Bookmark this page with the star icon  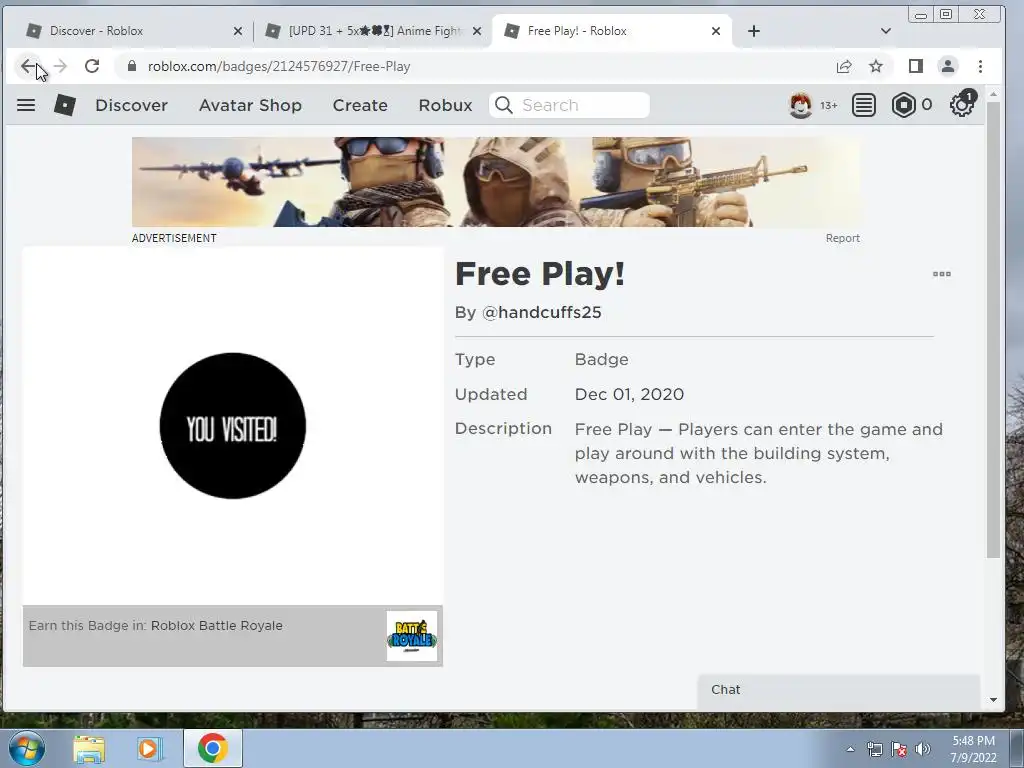point(876,66)
